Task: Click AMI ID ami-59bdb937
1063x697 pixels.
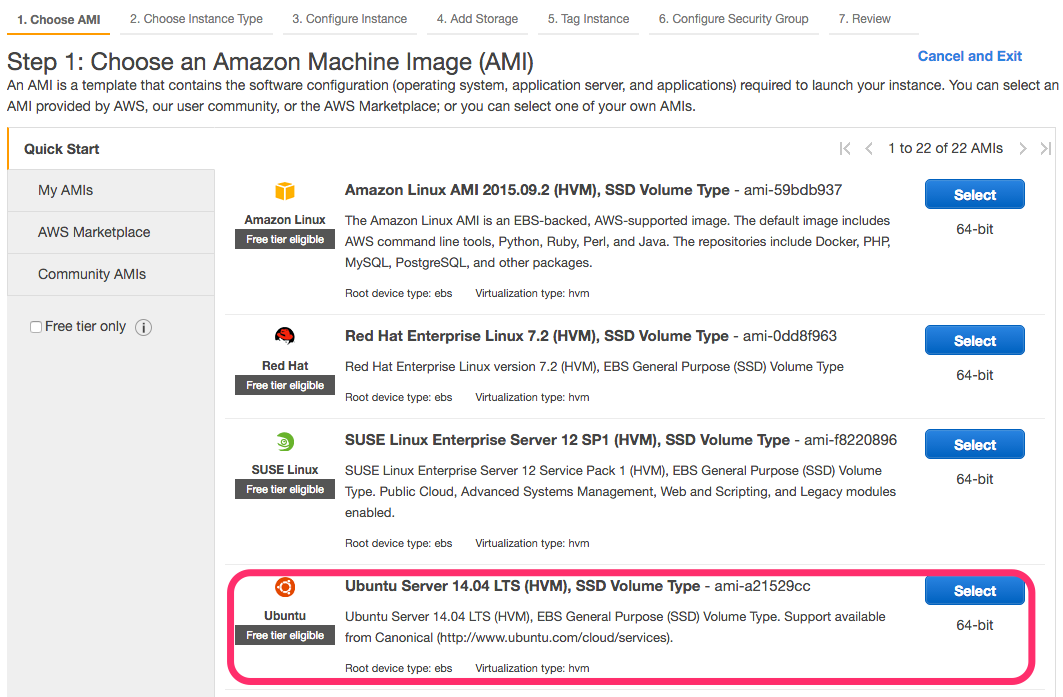Action: pyautogui.click(x=793, y=190)
